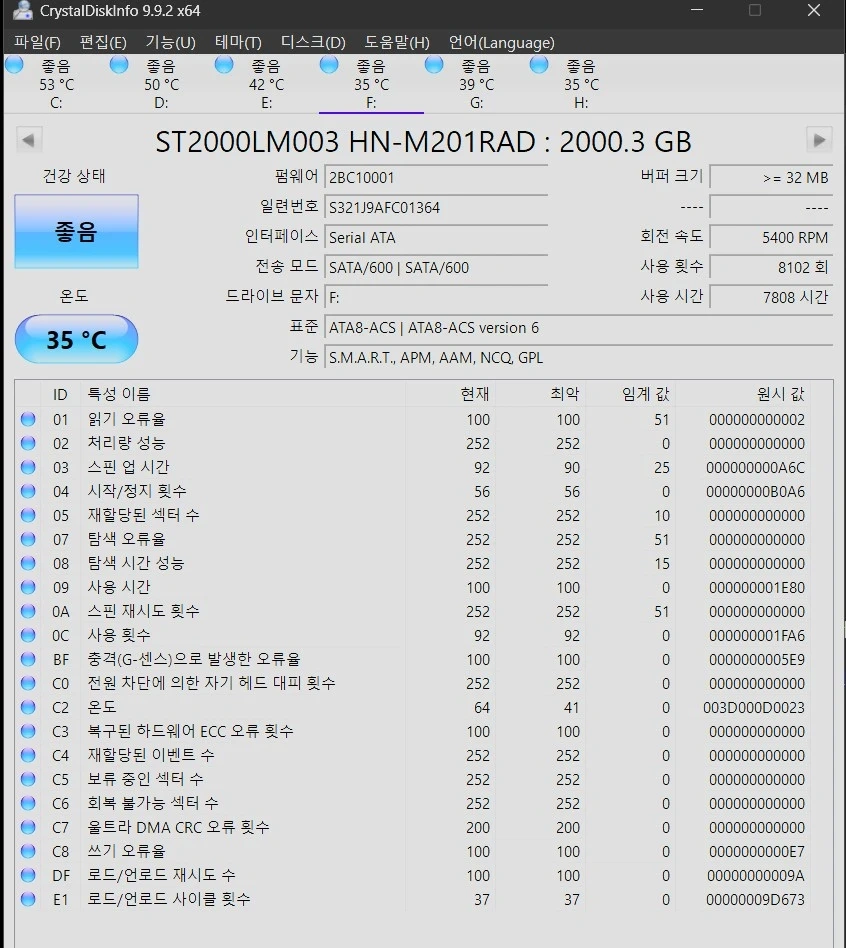Click status icon of C0 헤드 대피 횟수 row

point(28,683)
